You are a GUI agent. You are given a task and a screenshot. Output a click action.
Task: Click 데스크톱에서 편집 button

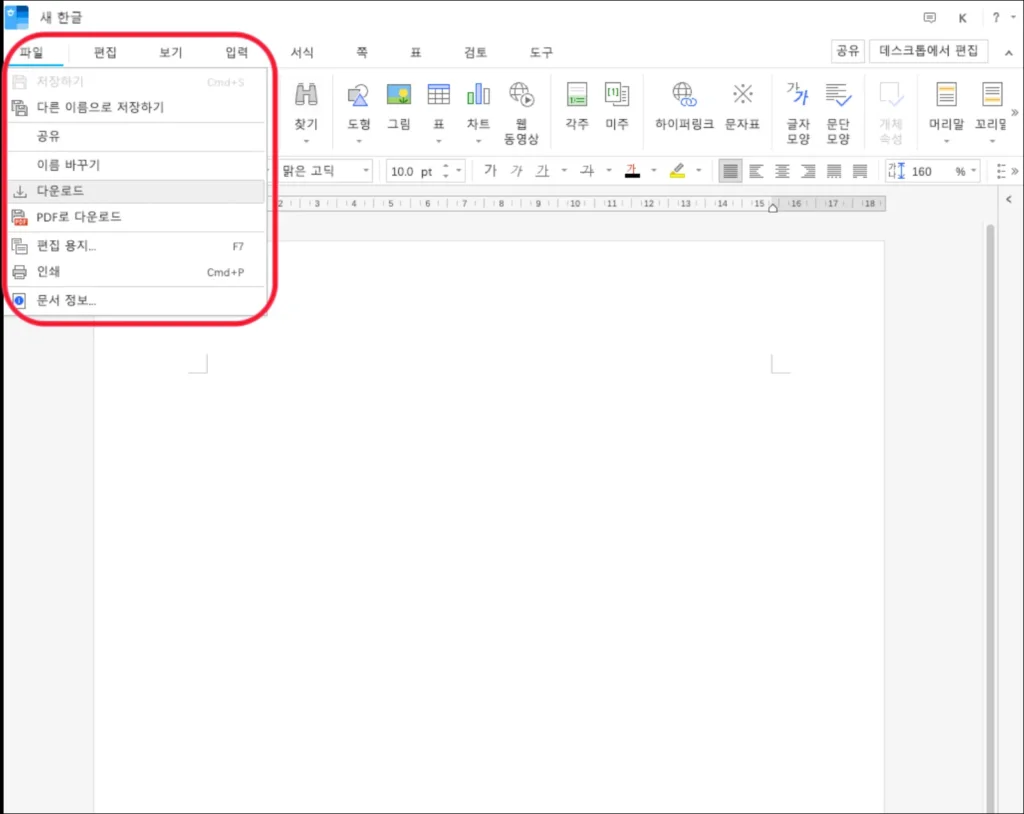(928, 51)
